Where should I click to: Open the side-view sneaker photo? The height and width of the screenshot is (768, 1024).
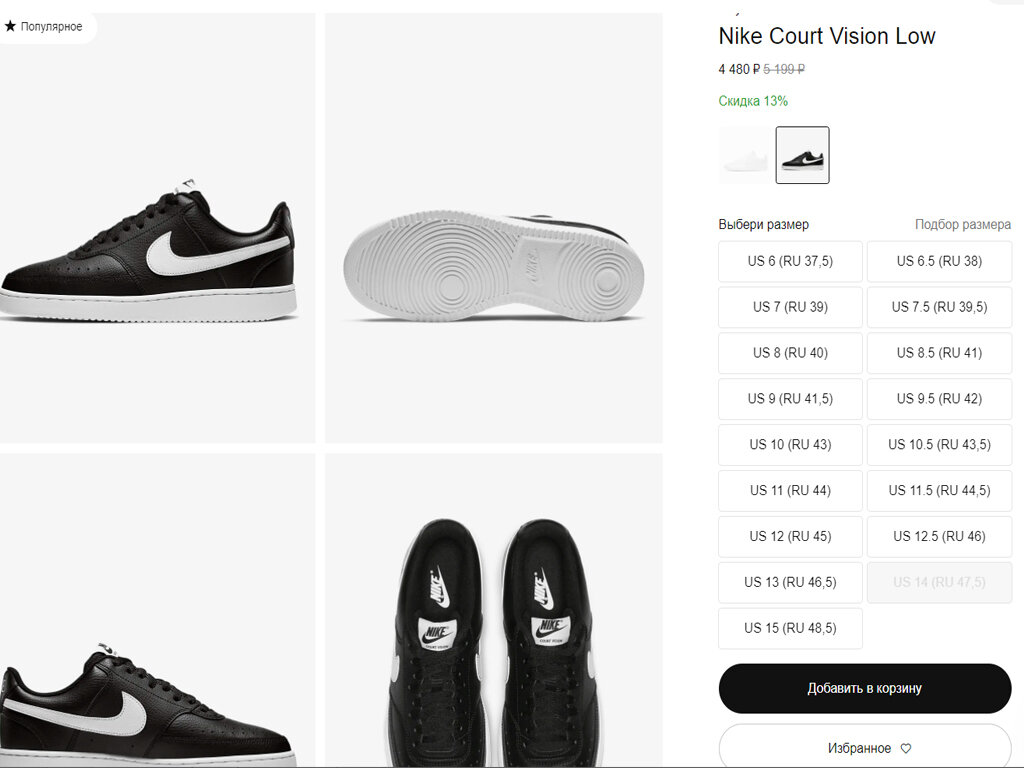[x=155, y=228]
